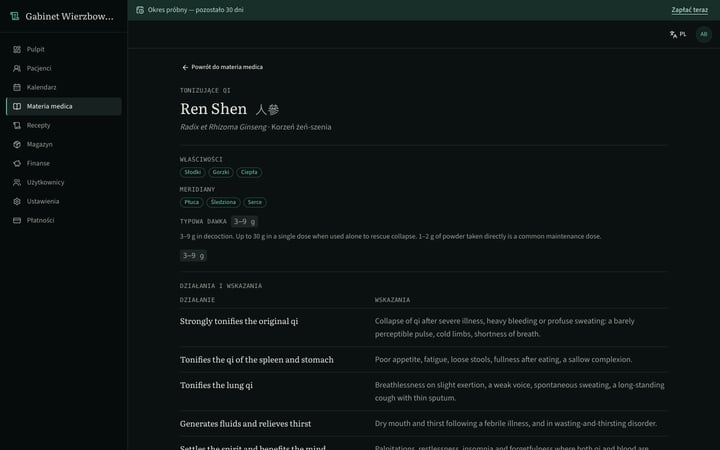This screenshot has height=450, width=720.
Task: Click the Strongly tonifies the original qi row
Action: (x=423, y=327)
